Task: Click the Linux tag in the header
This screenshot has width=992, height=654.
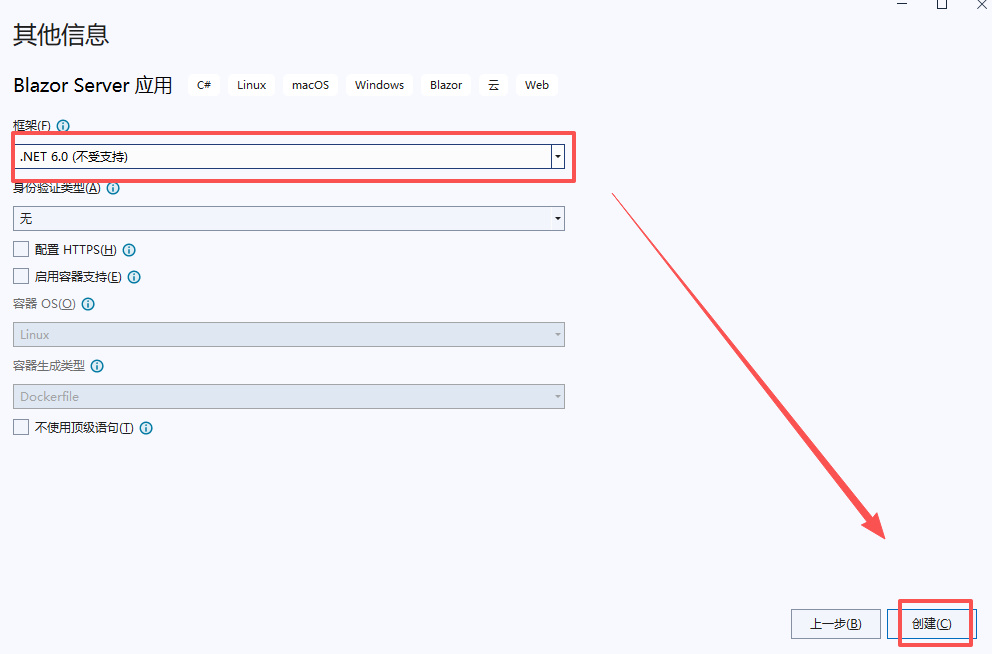Action: click(x=251, y=85)
